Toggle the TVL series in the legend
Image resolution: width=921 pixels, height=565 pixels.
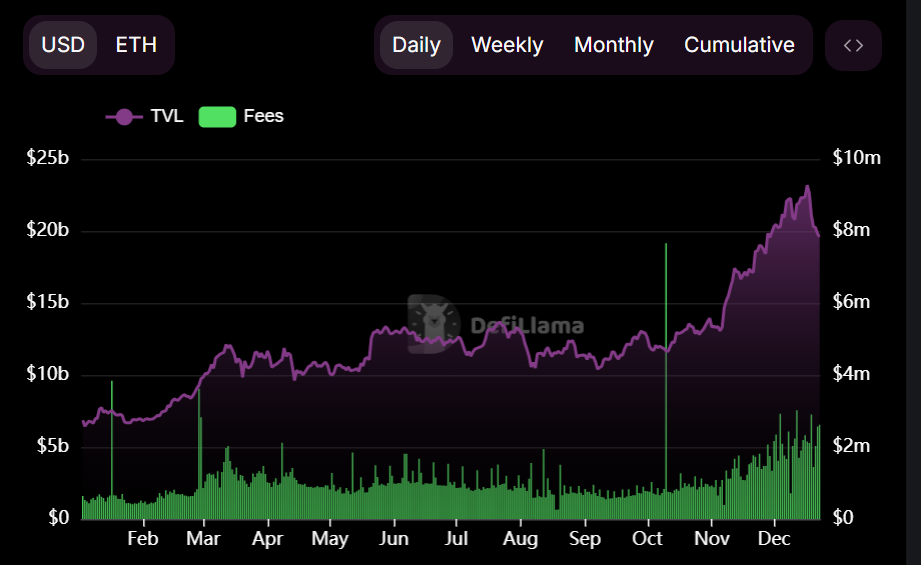144,116
